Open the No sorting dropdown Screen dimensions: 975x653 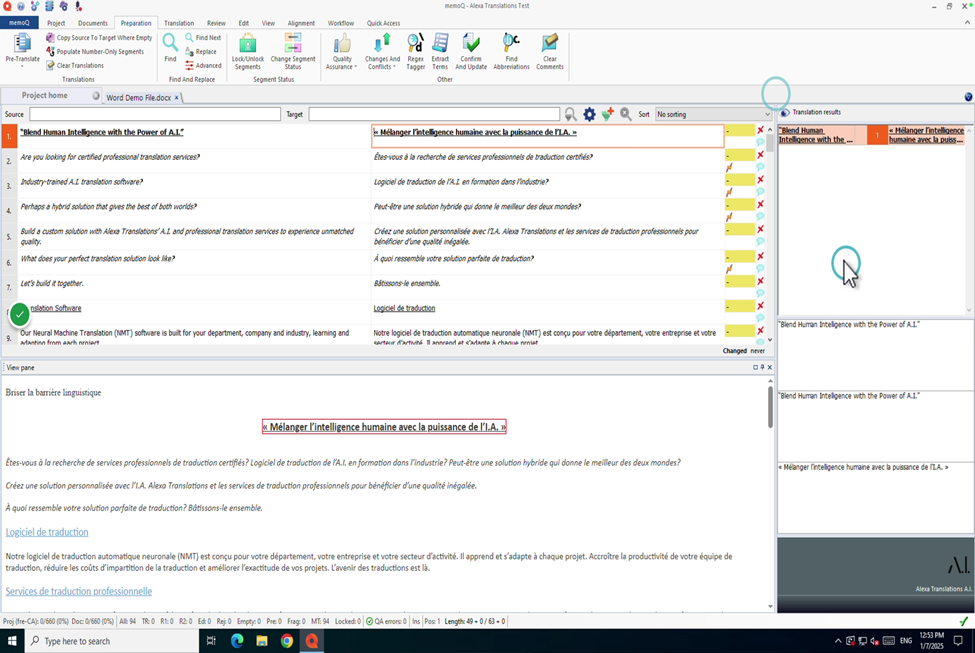[x=713, y=114]
